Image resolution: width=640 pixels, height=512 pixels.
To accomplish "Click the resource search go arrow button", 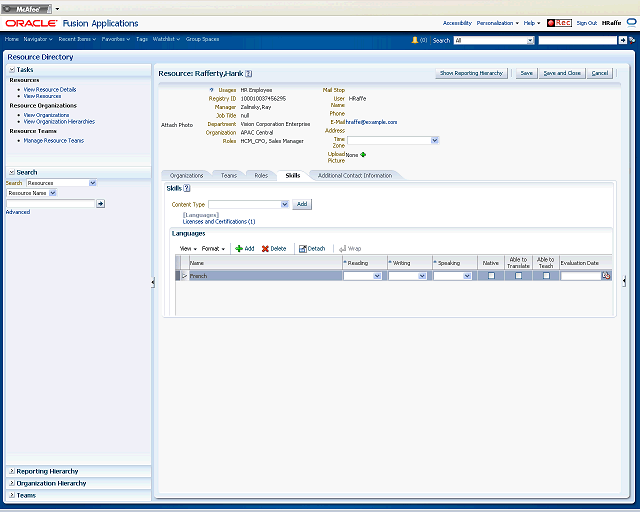I will 100,203.
